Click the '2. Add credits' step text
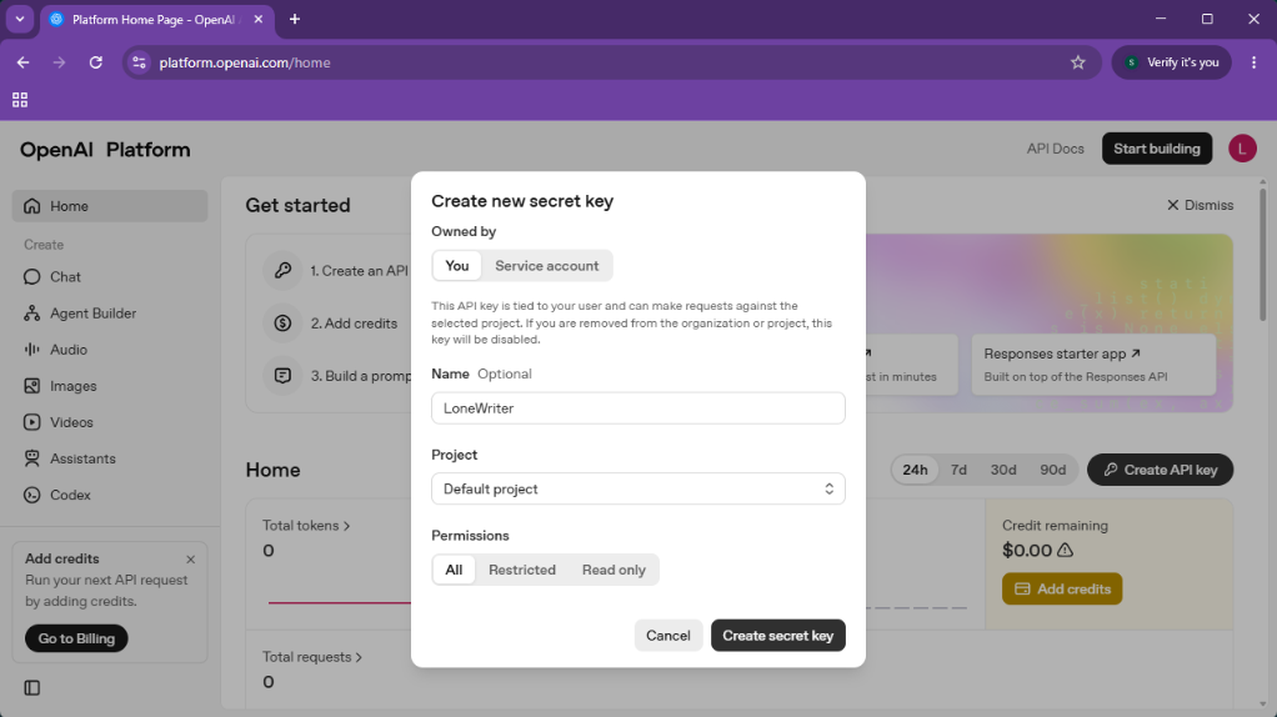This screenshot has width=1277, height=717. tap(354, 324)
